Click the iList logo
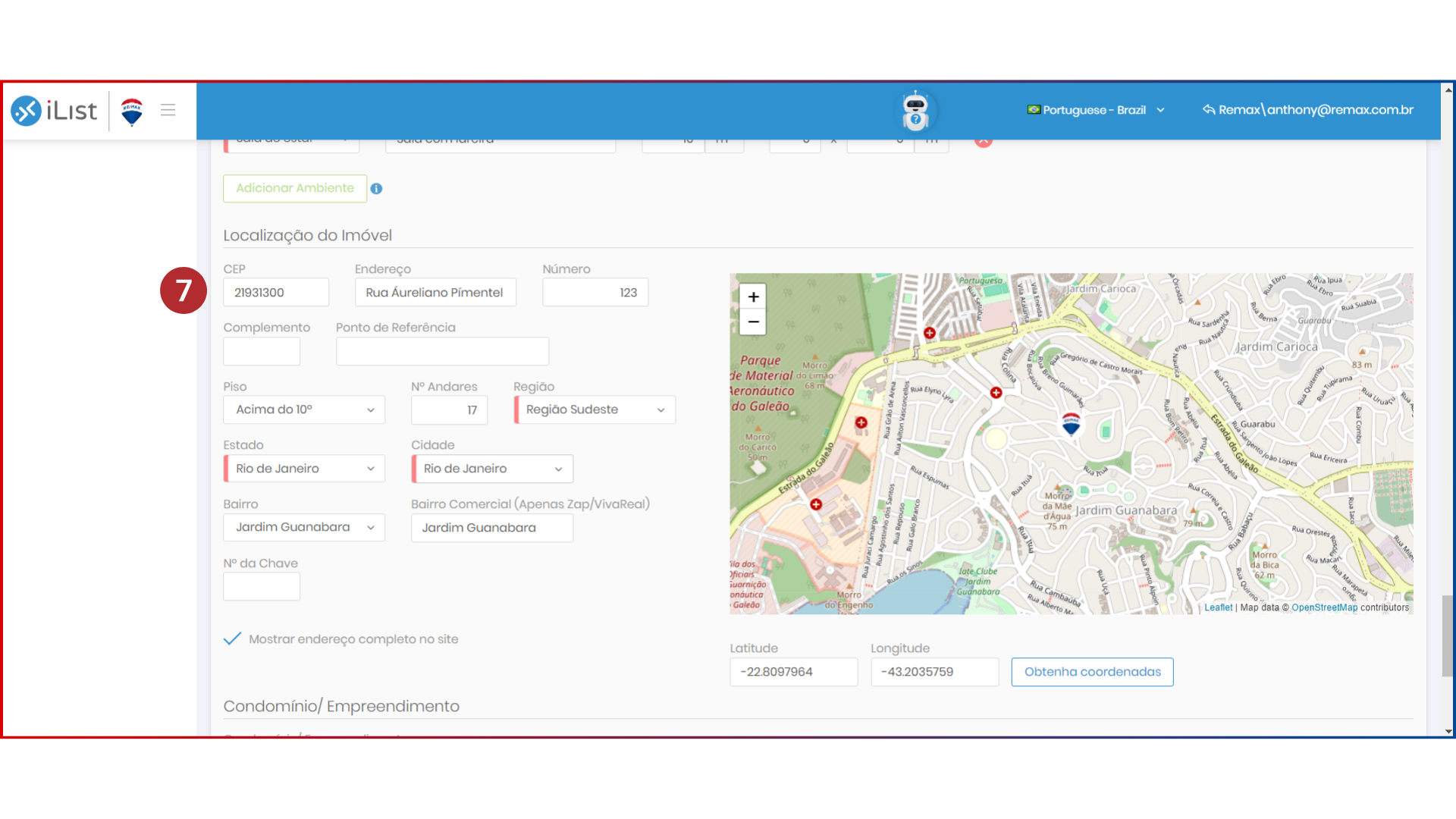Viewport: 1456px width, 819px height. click(54, 111)
